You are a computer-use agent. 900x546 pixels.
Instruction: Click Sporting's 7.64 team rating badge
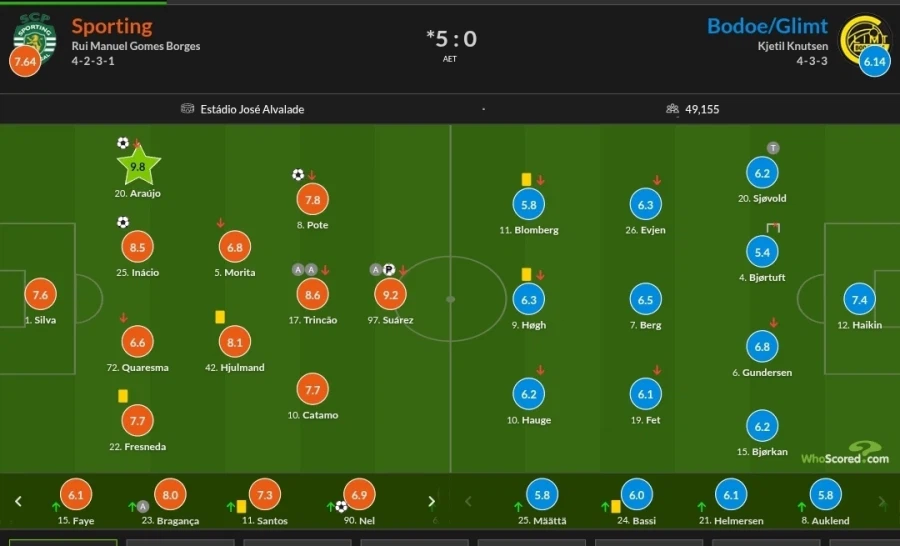[x=24, y=62]
